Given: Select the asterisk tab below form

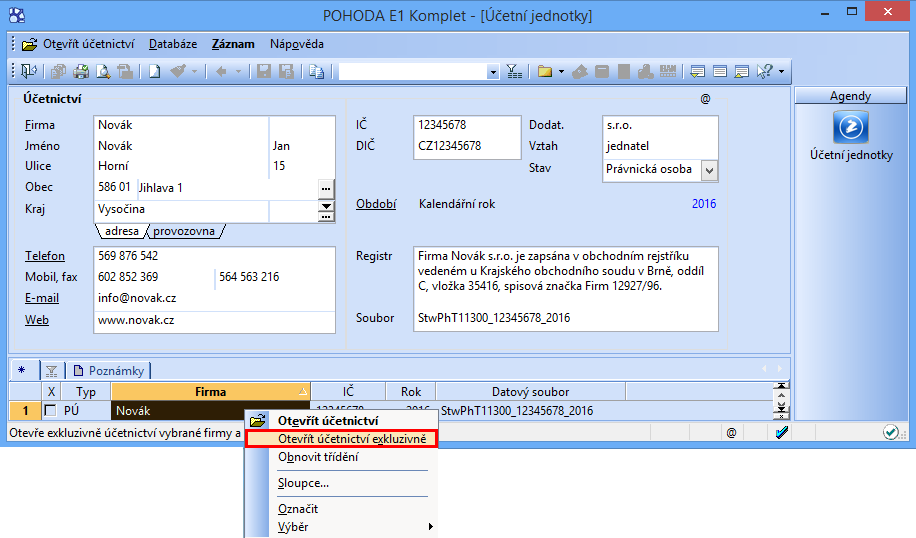Looking at the screenshot, I should (x=22, y=370).
